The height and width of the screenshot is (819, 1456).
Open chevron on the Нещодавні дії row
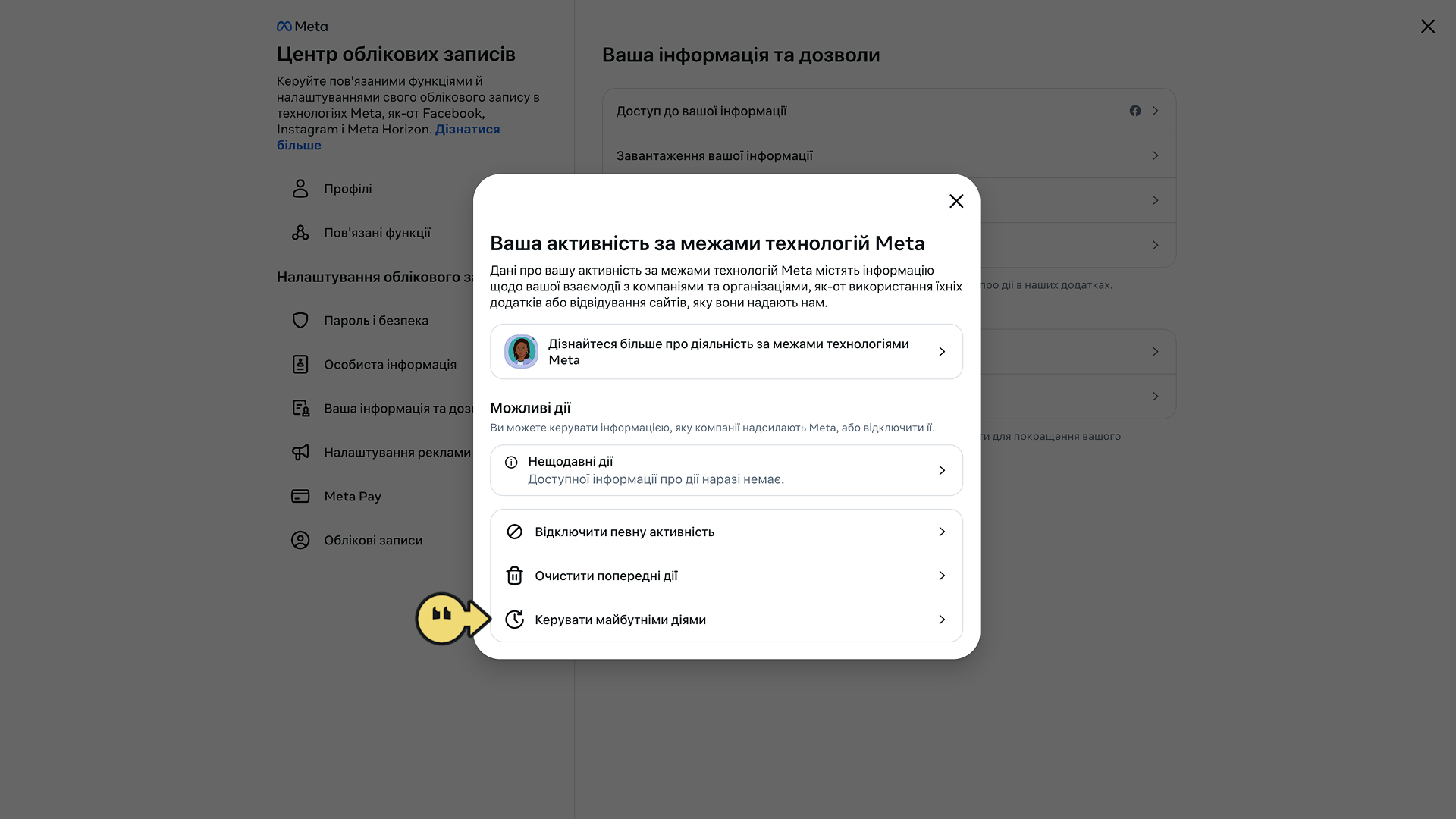942,470
